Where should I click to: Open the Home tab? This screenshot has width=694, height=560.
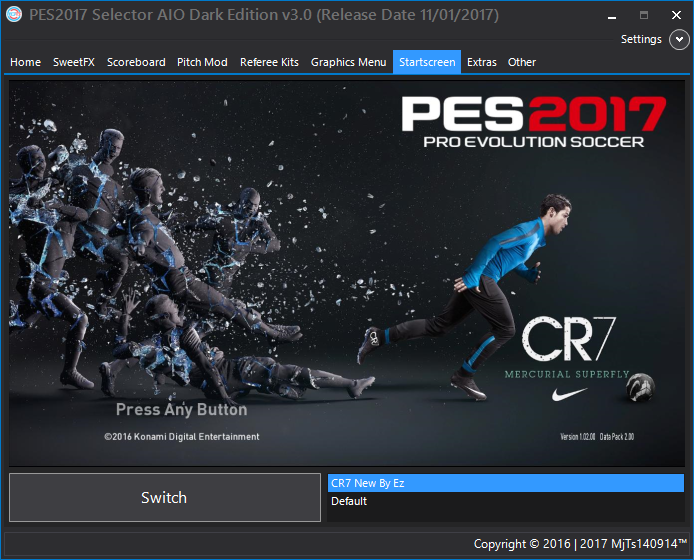click(25, 62)
